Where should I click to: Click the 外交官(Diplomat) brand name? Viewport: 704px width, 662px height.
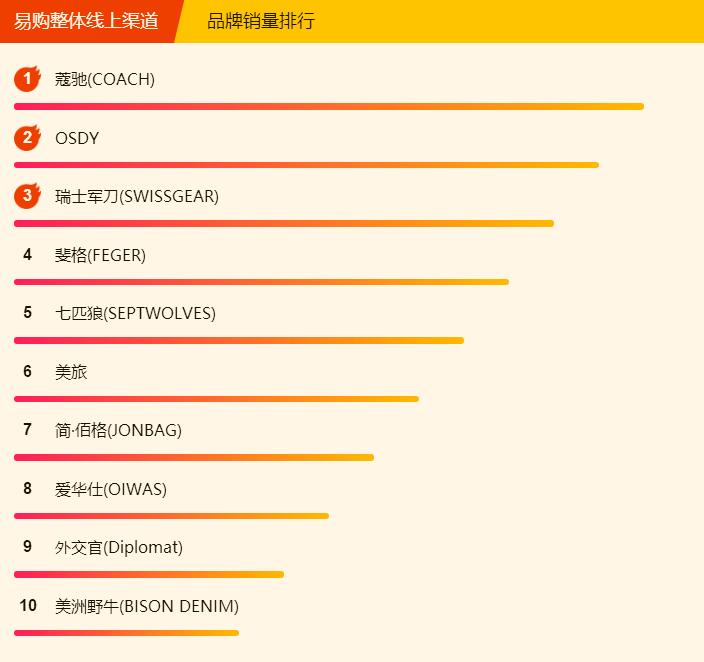coord(119,548)
